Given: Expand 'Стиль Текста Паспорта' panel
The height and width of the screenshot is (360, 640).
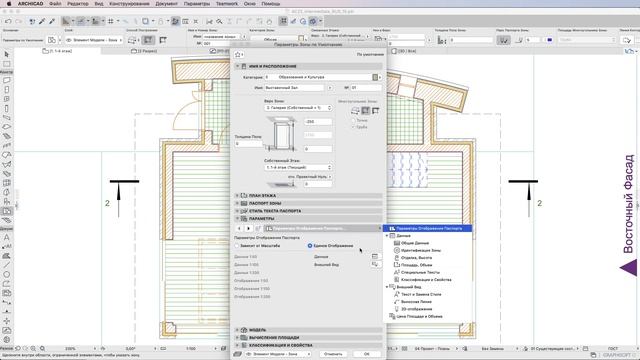Looking at the screenshot, I should pos(308,211).
